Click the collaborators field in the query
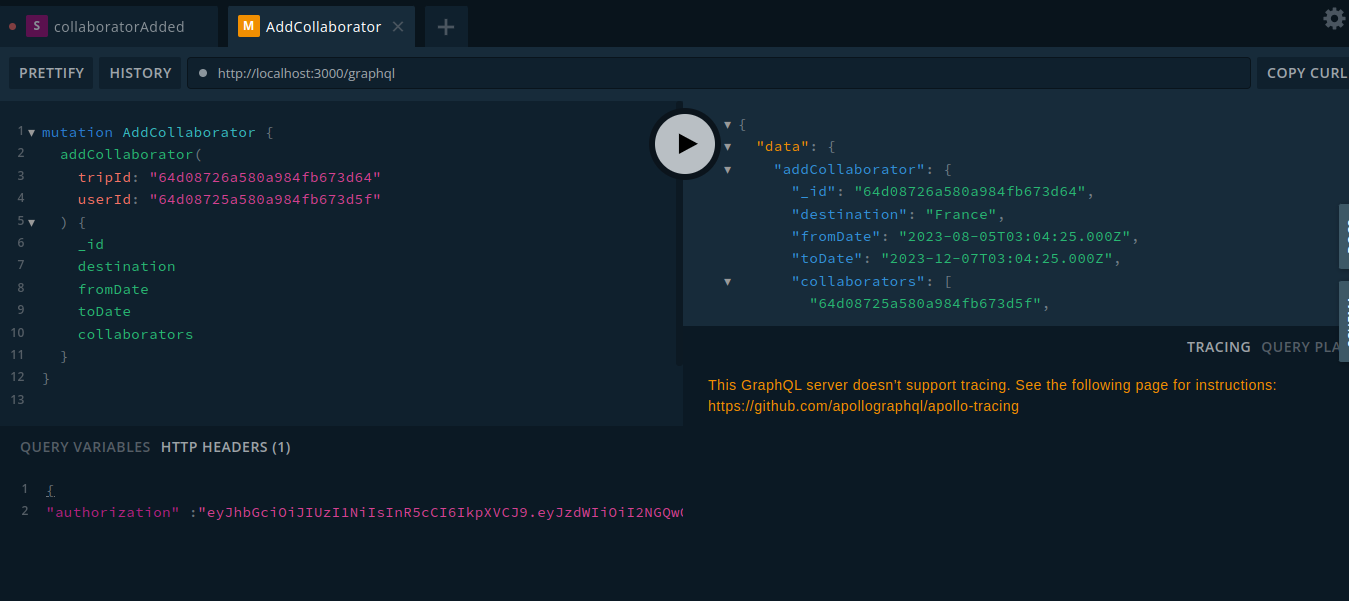Image resolution: width=1349 pixels, height=601 pixels. (136, 334)
